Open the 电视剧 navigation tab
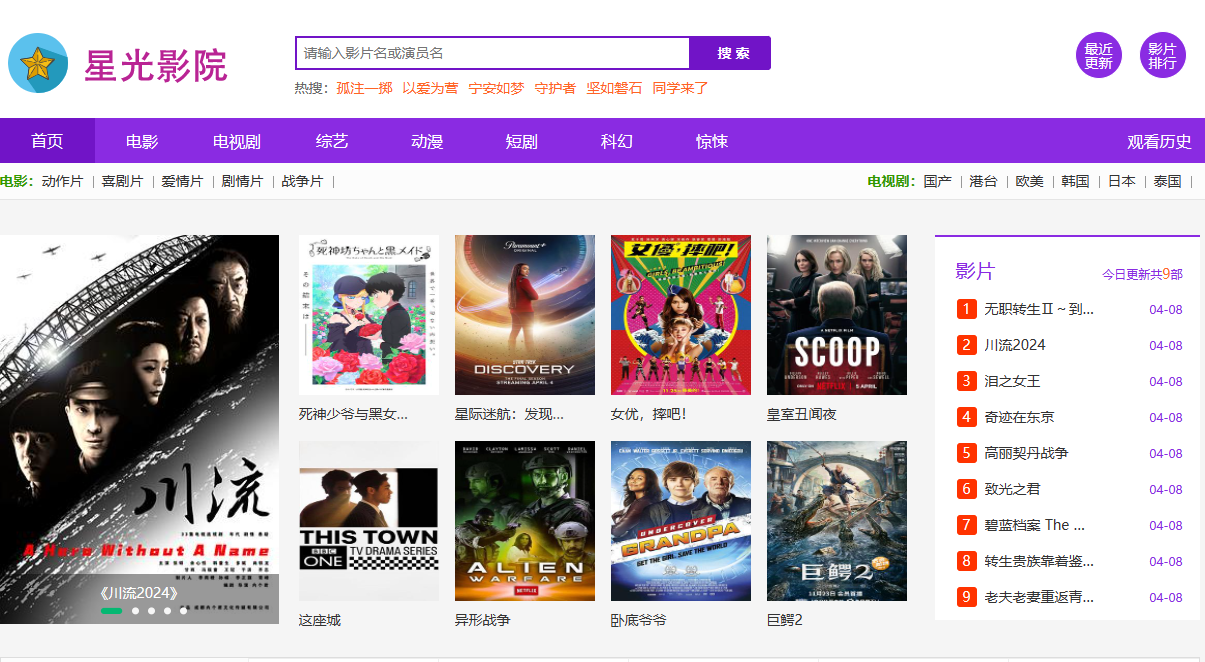 coord(237,141)
